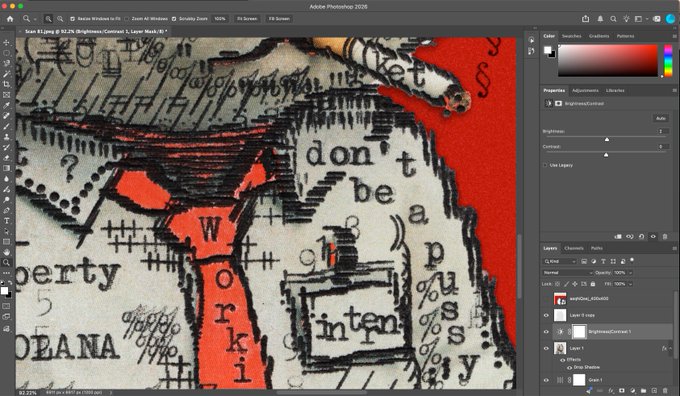Choose Zoom In mode in options bar
Screen dimensions: 680x396
[x=48, y=19]
